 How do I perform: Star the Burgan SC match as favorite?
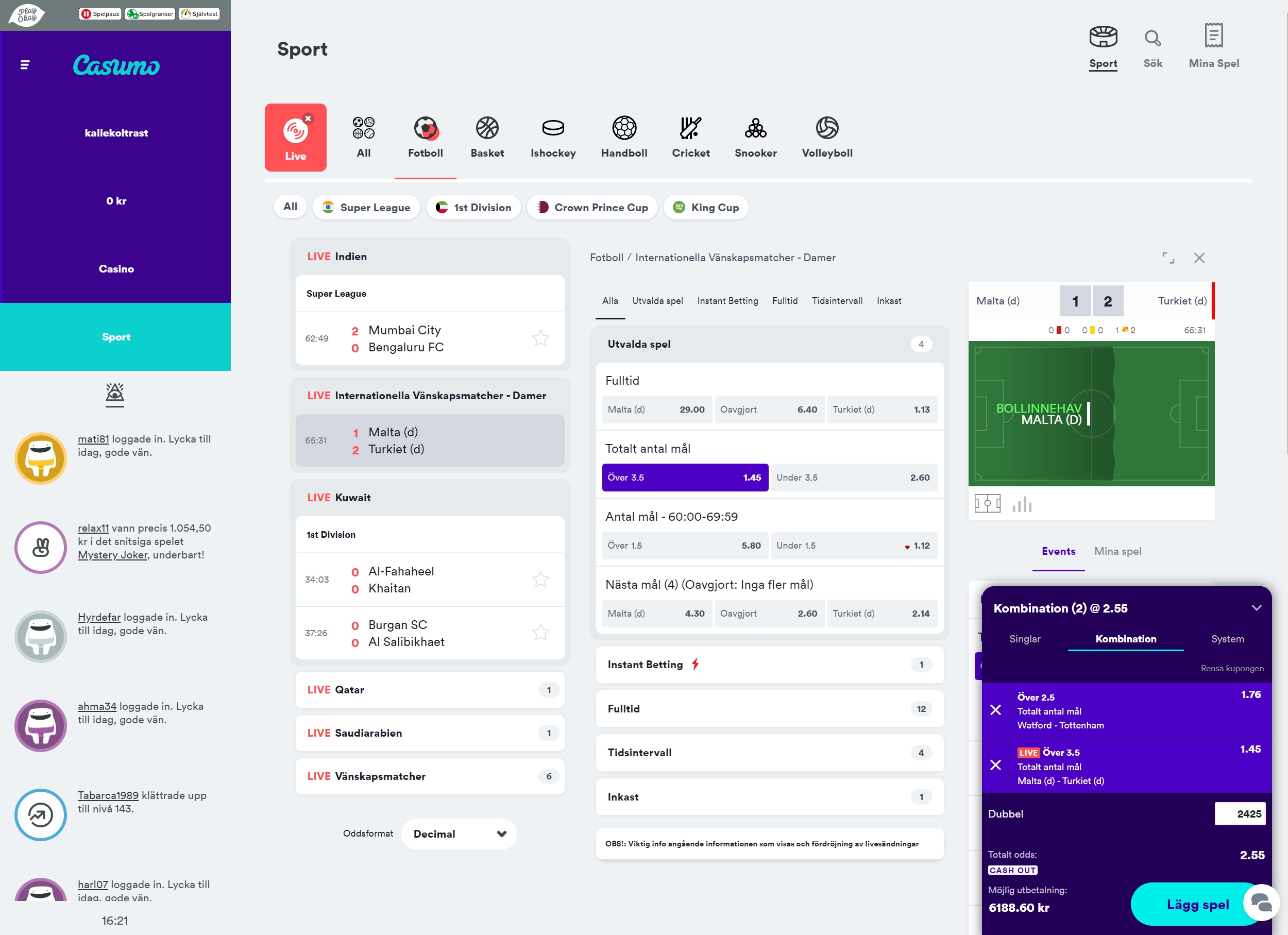point(540,633)
